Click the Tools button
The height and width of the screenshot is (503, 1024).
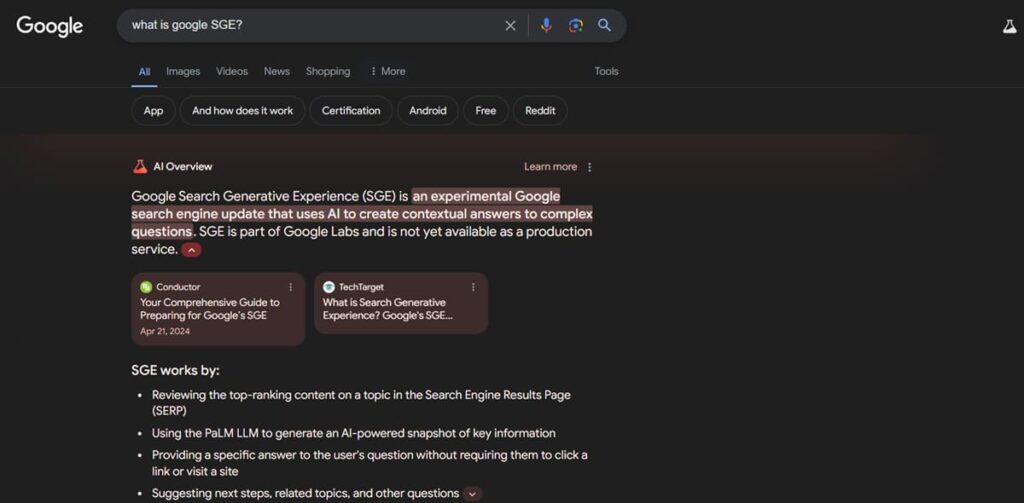(x=606, y=71)
